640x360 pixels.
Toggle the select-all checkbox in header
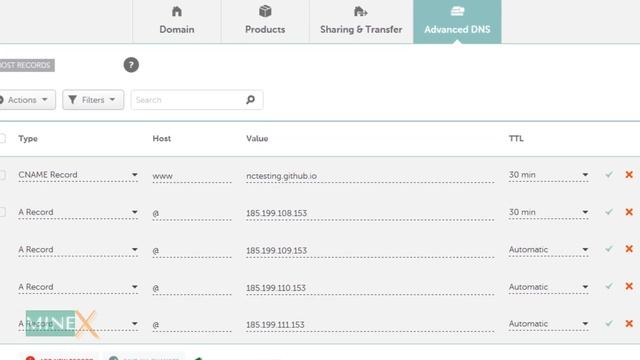point(2,138)
